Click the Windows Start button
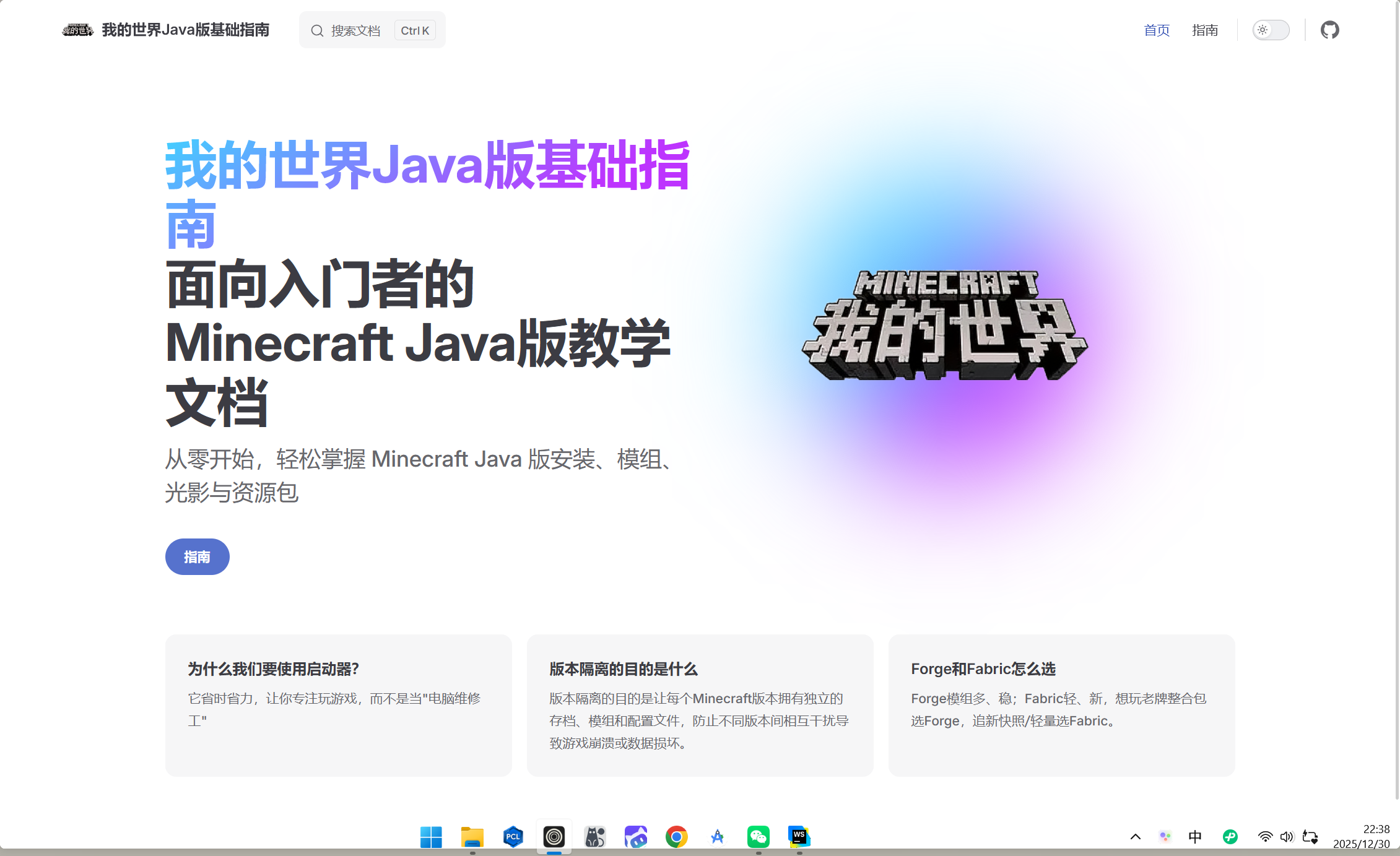The width and height of the screenshot is (1400, 856). coord(432,836)
